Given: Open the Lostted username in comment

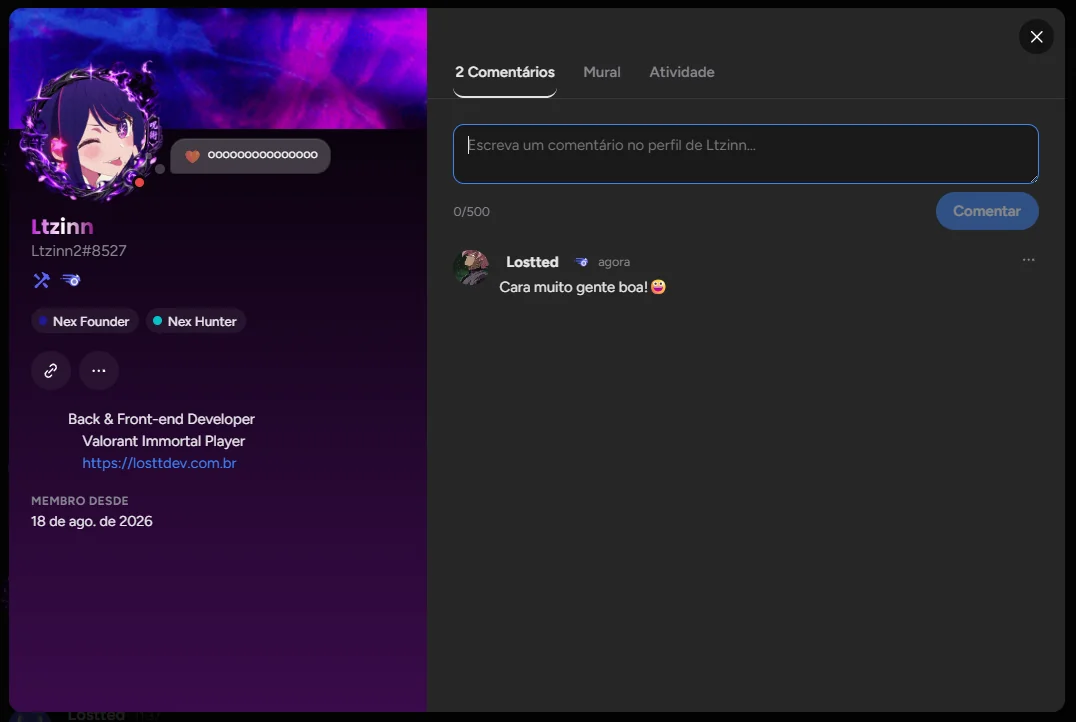Looking at the screenshot, I should [532, 262].
